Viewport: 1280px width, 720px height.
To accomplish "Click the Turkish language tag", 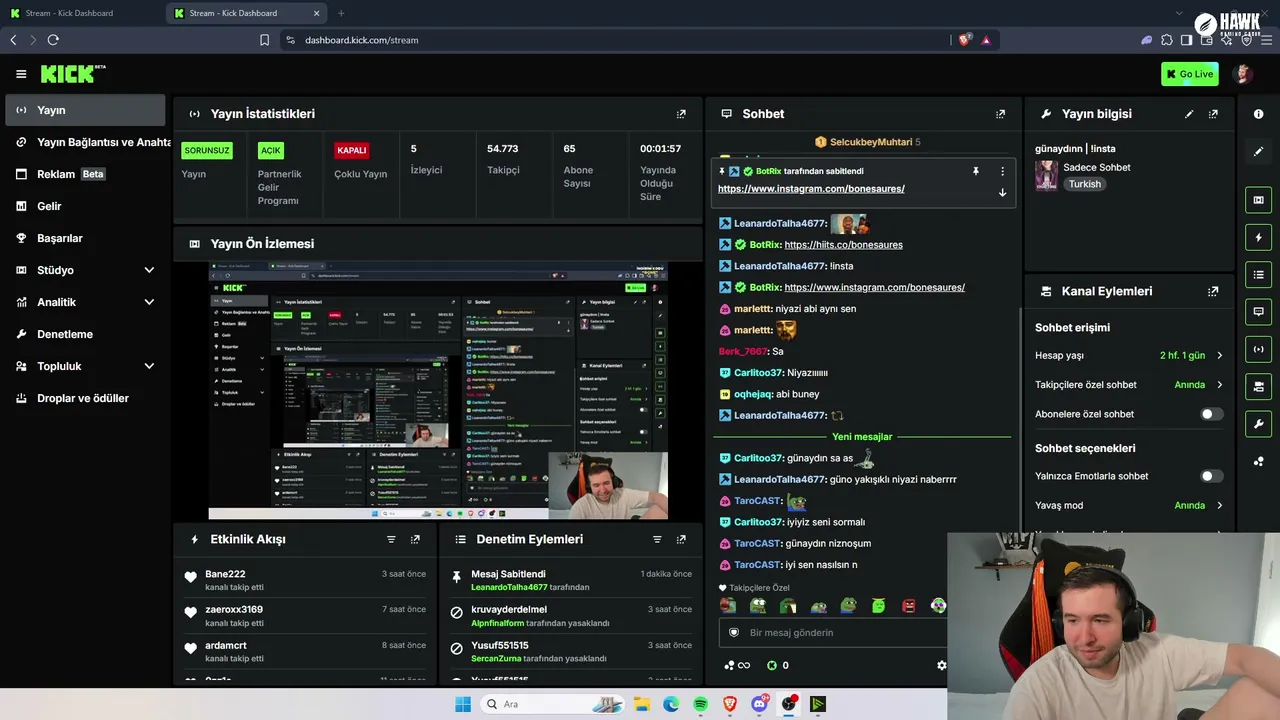I will click(x=1084, y=184).
